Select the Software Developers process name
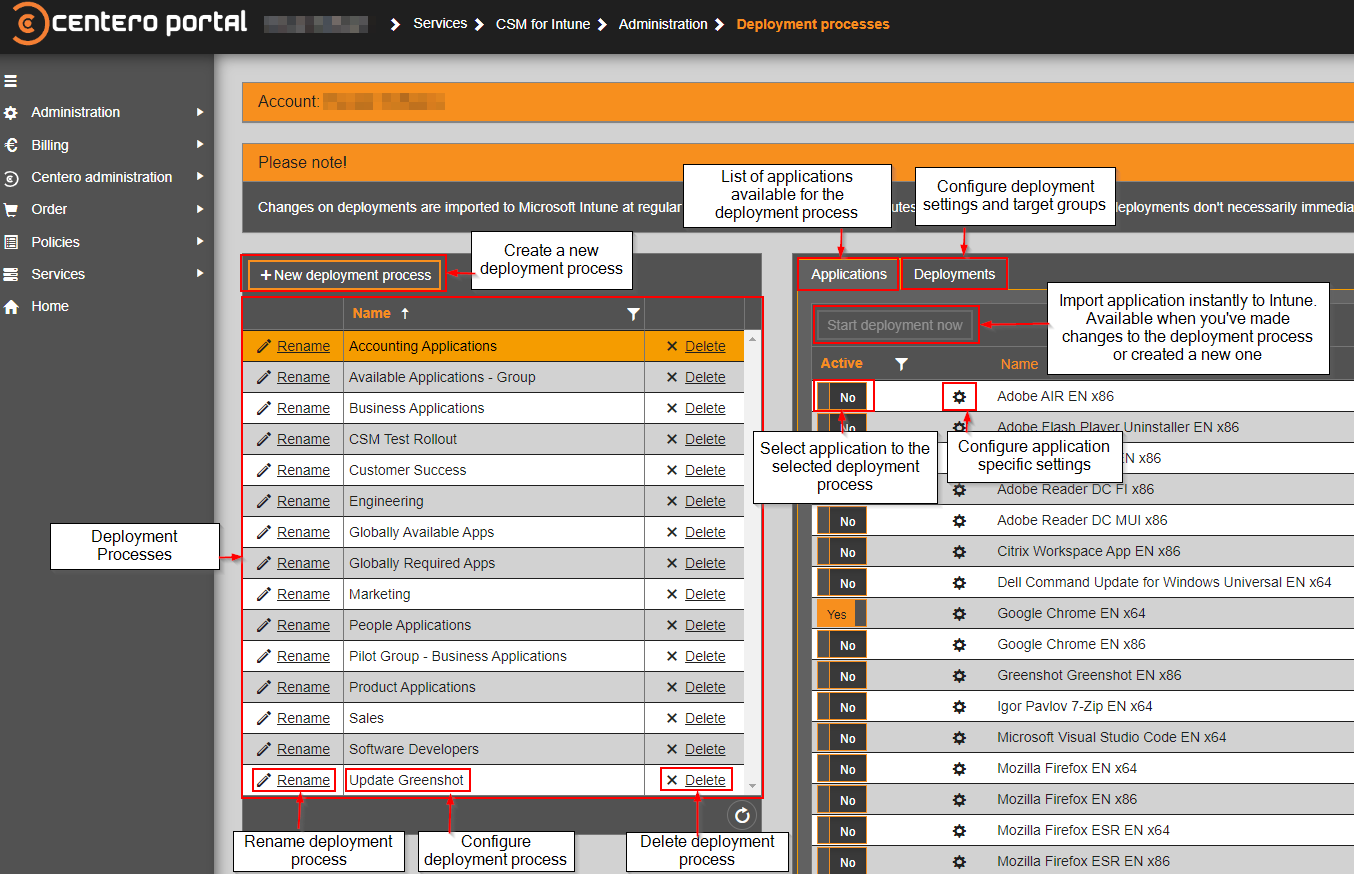Image resolution: width=1354 pixels, height=874 pixels. 414,749
